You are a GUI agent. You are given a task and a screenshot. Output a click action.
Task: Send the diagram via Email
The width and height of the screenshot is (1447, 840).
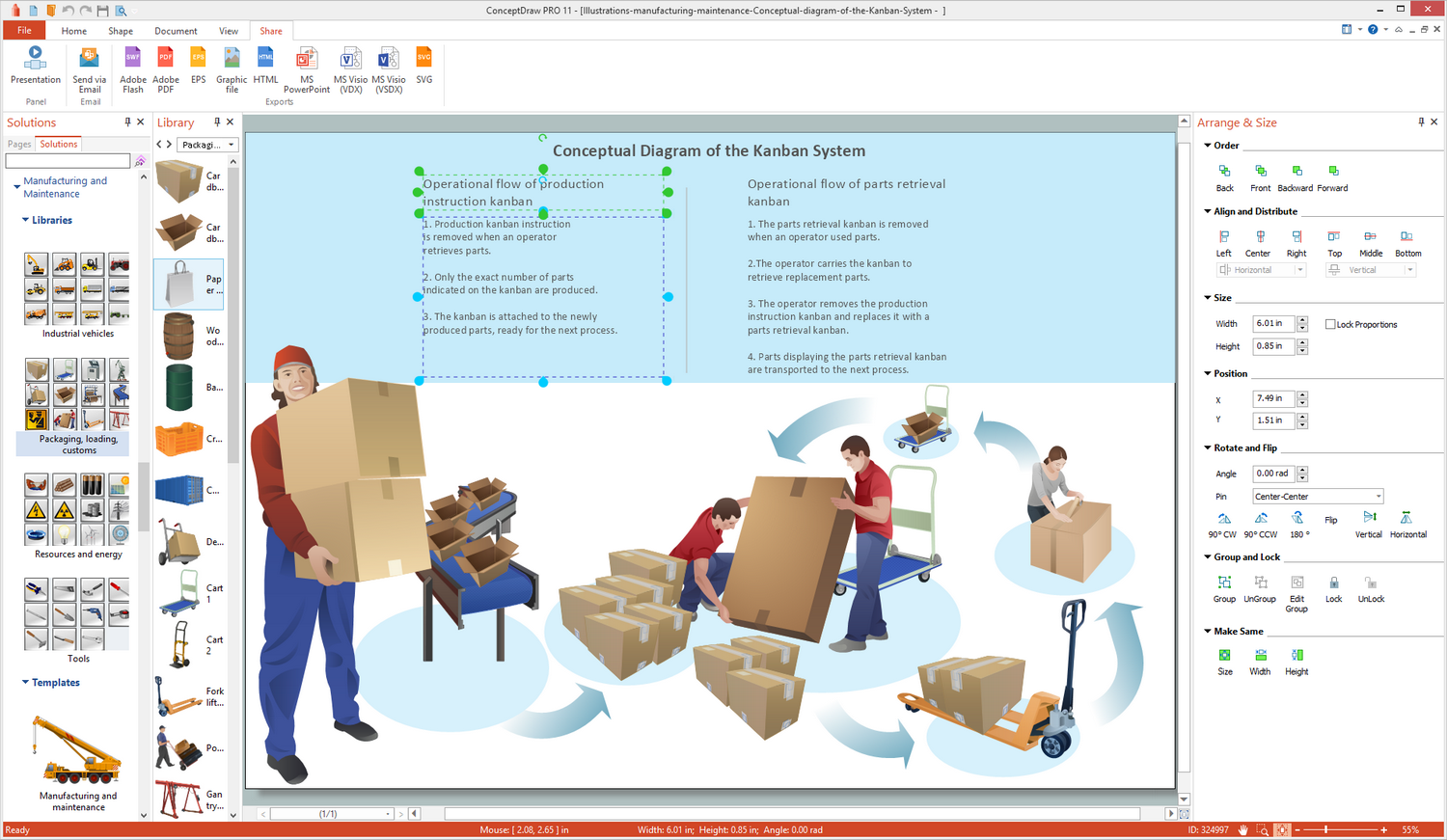(90, 69)
